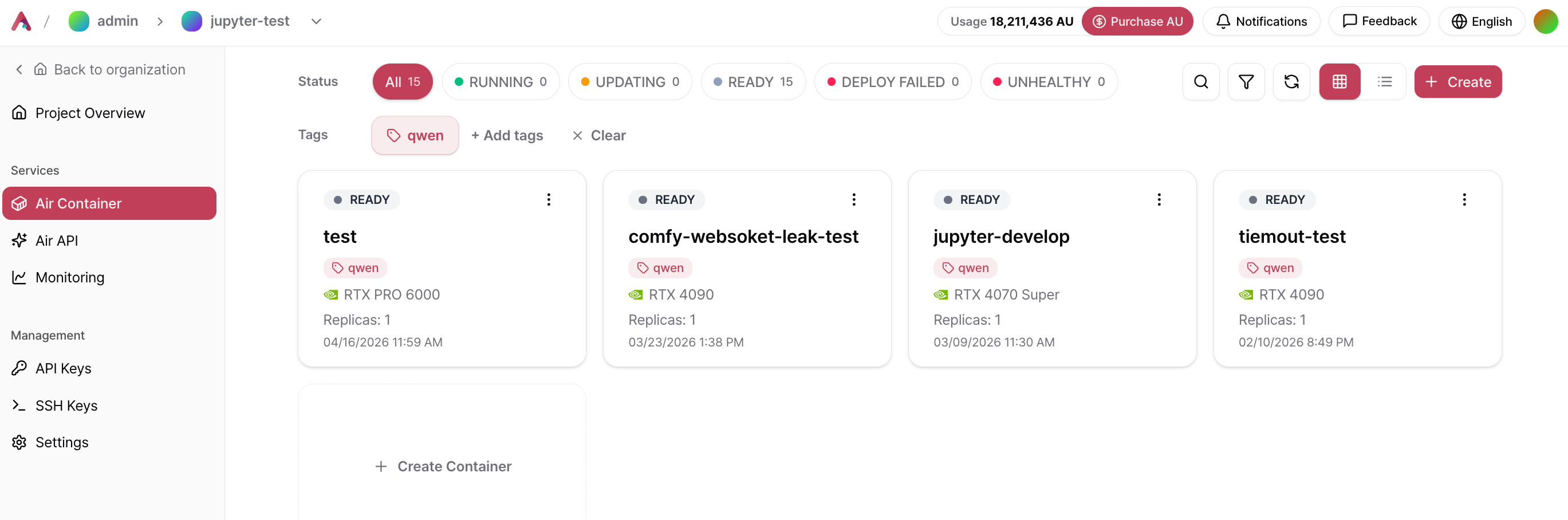This screenshot has height=520, width=1568.
Task: Click the qwen tag on test card
Action: click(355, 268)
